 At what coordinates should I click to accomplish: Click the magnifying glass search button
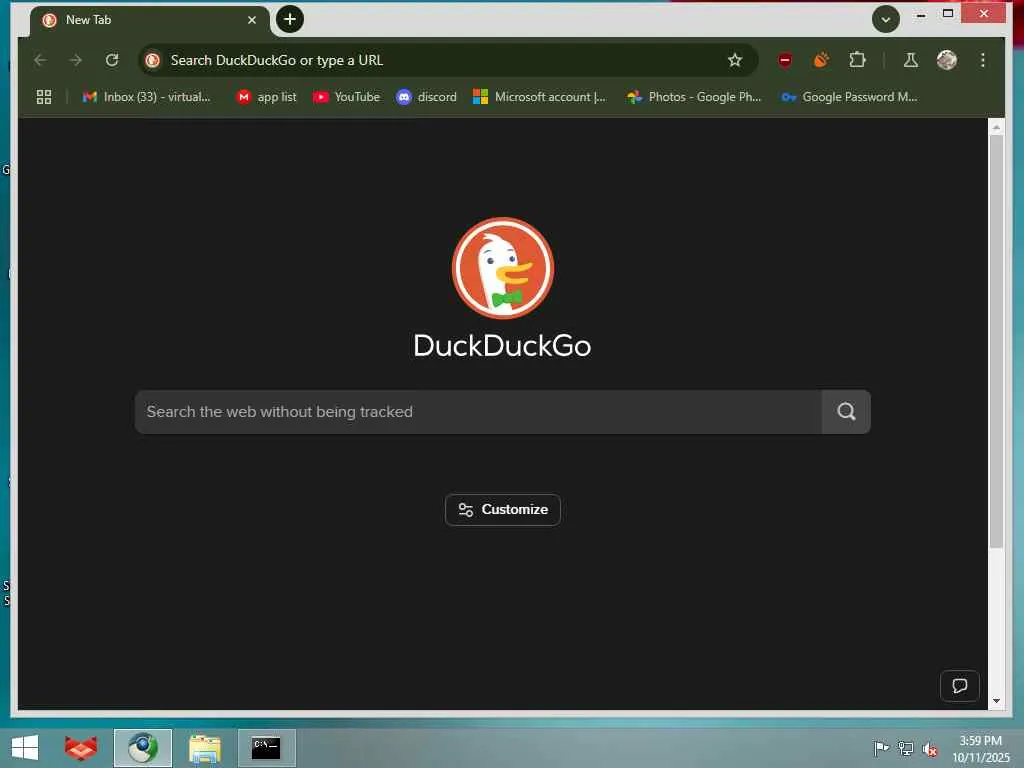pos(846,411)
